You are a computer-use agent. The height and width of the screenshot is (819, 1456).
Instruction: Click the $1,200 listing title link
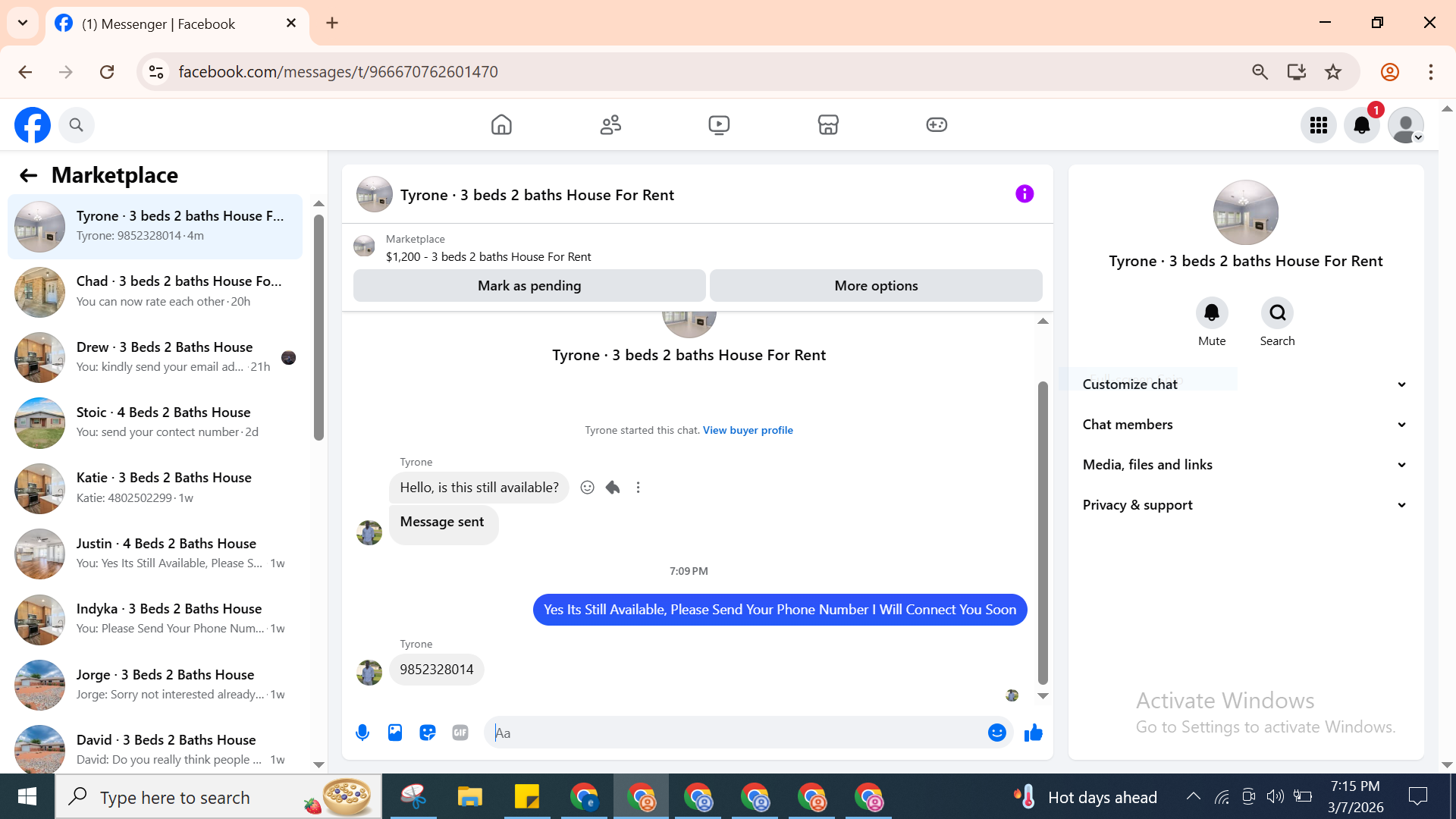click(x=488, y=257)
